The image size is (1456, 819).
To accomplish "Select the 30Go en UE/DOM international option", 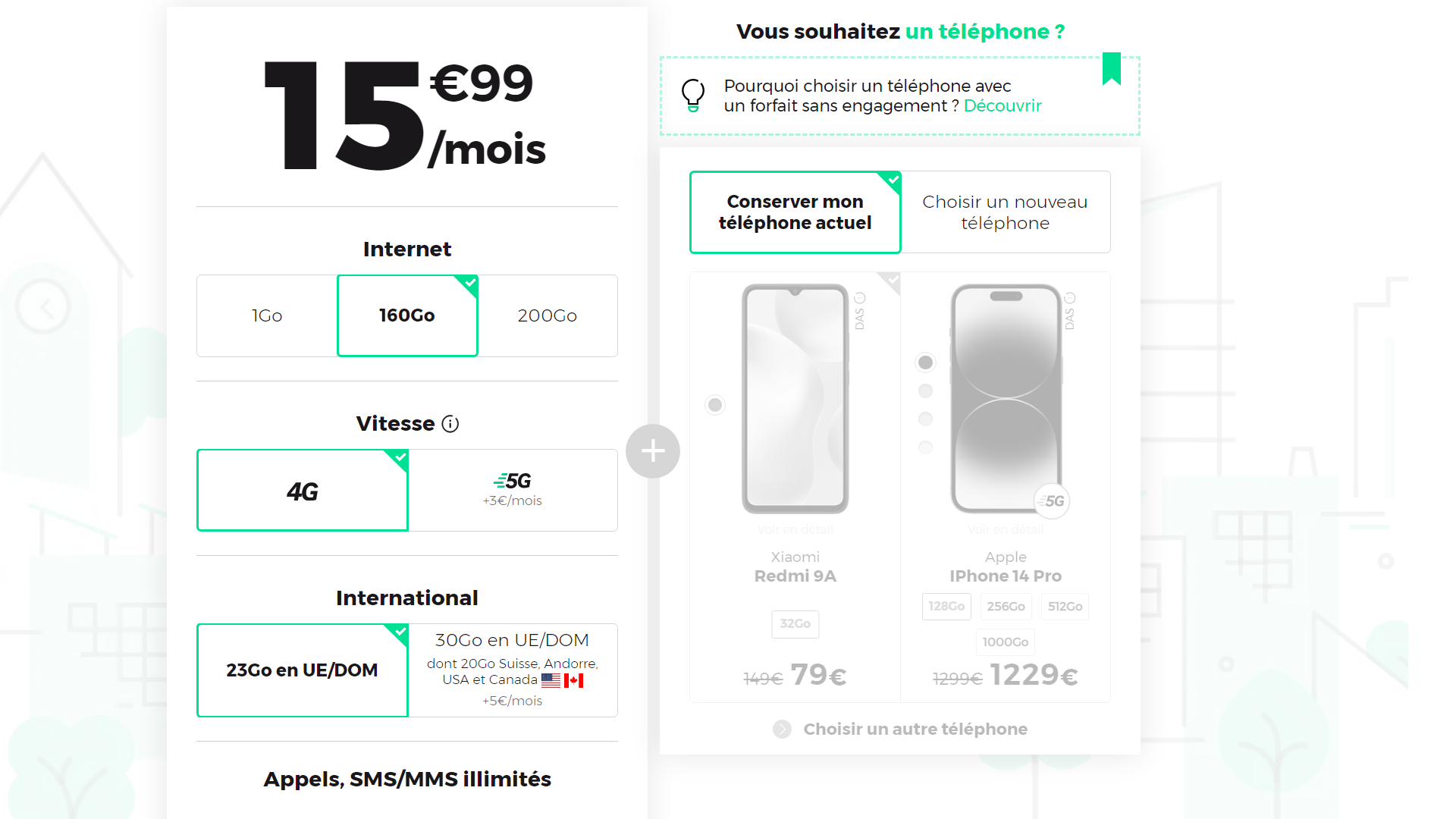I will pyautogui.click(x=513, y=670).
